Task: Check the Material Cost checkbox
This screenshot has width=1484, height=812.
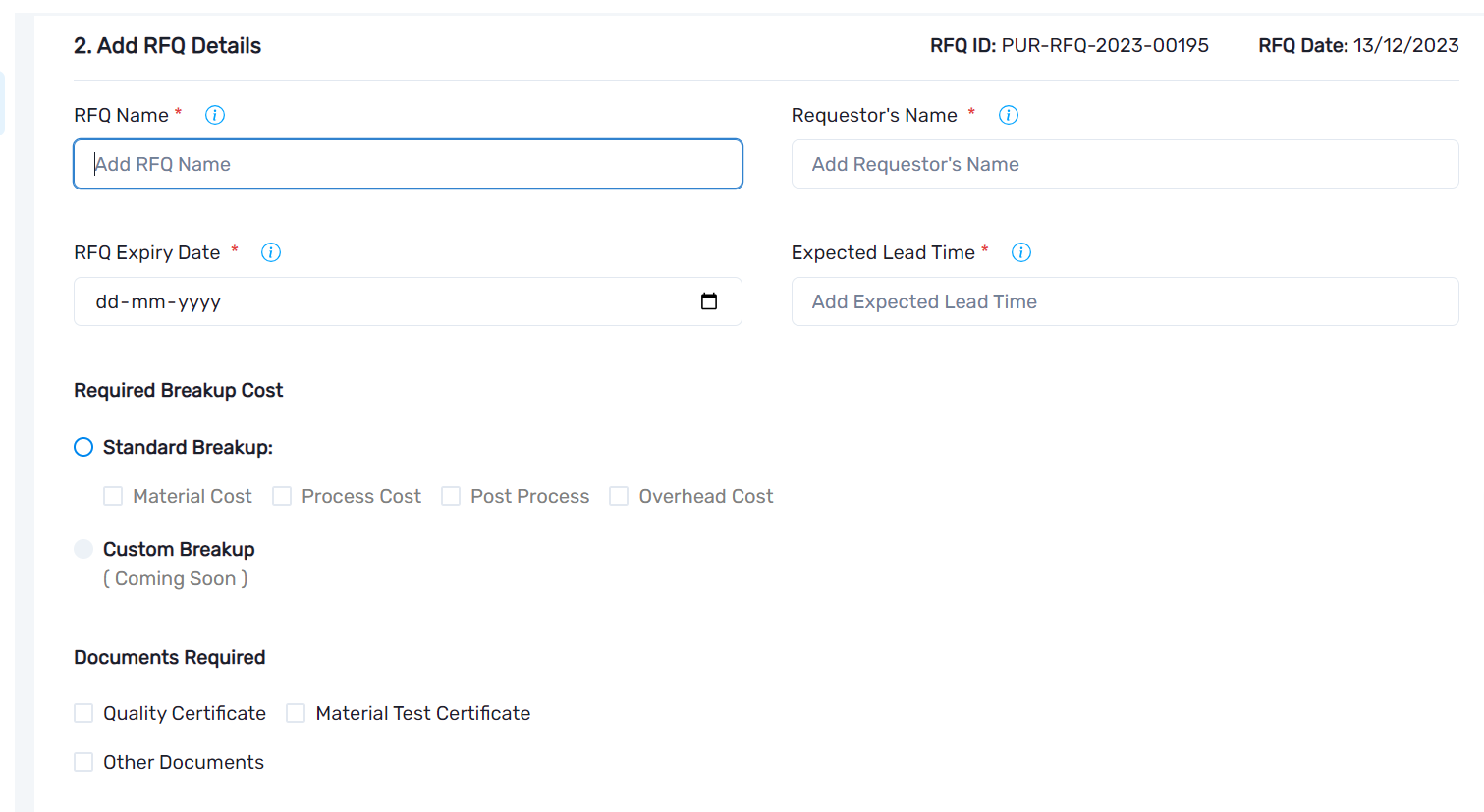Action: (x=113, y=496)
